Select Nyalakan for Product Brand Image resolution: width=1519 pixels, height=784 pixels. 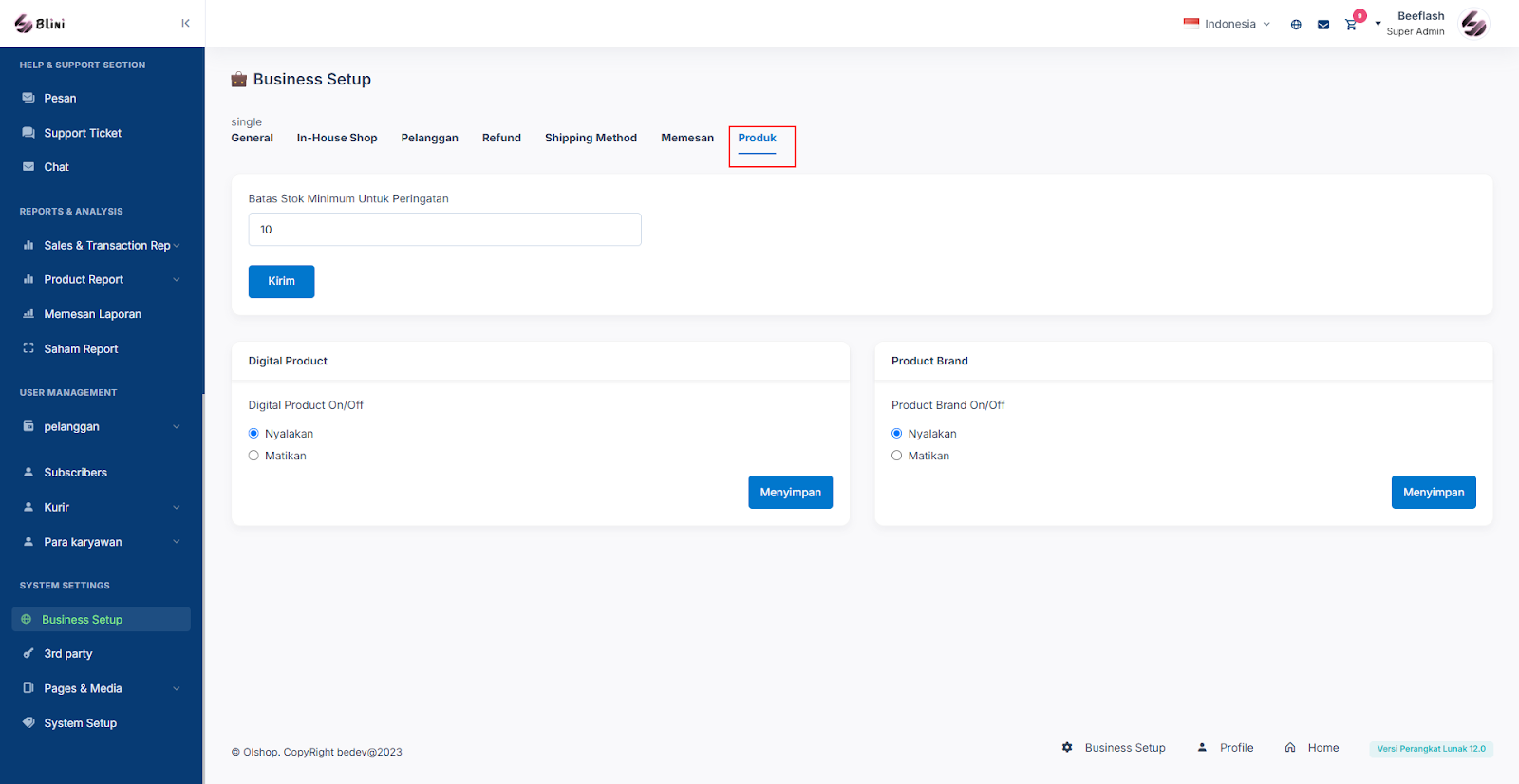point(897,434)
